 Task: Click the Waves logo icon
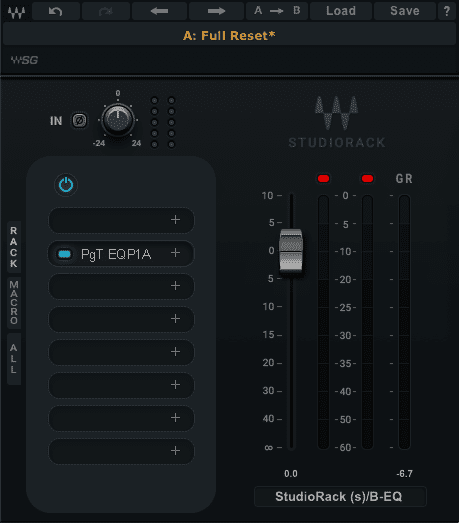tap(16, 12)
